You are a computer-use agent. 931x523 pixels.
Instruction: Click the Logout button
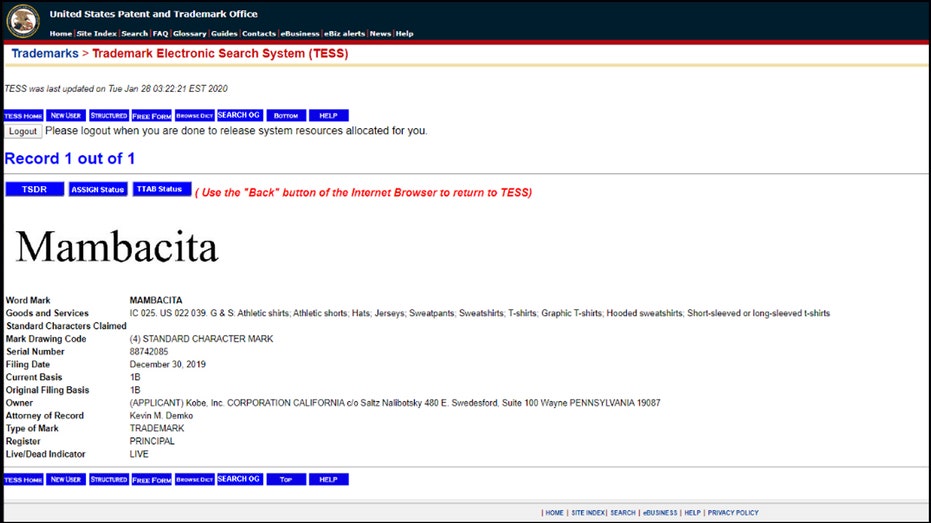[23, 131]
